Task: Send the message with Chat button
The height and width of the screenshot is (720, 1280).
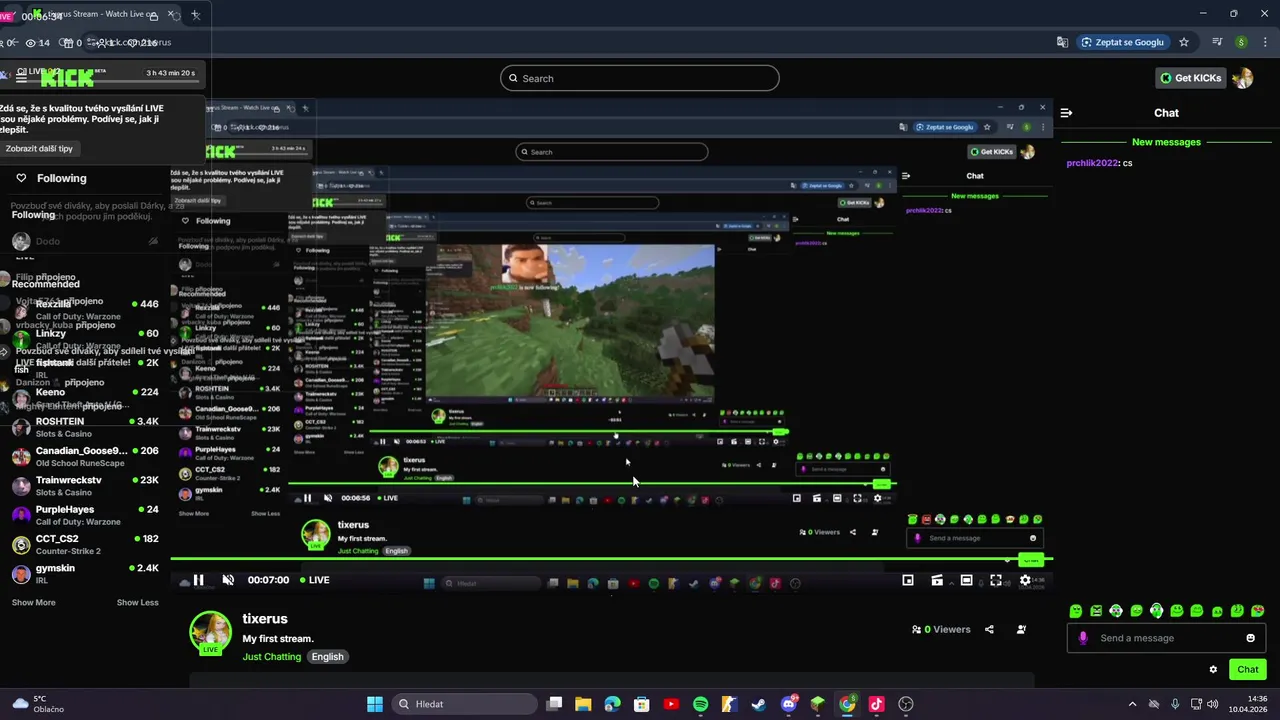Action: coord(1248,669)
